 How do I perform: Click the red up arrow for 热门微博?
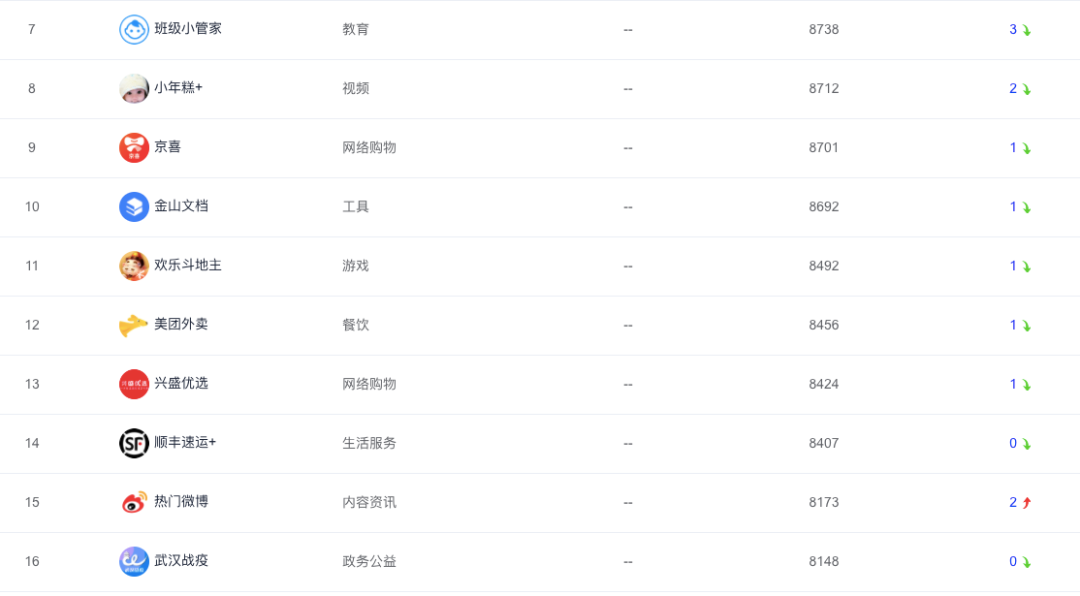1027,502
